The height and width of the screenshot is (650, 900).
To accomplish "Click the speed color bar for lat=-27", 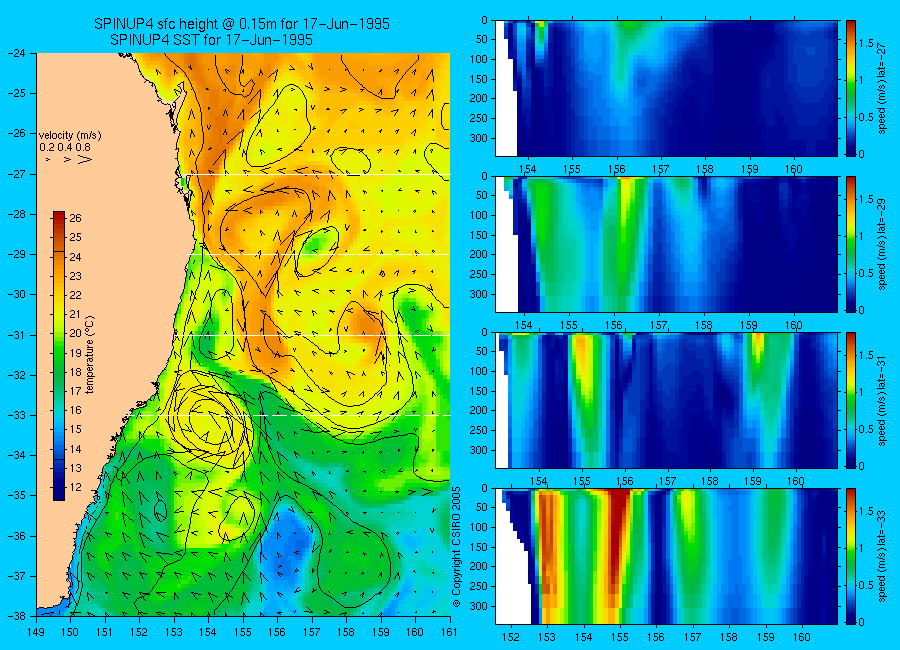I will click(x=851, y=88).
